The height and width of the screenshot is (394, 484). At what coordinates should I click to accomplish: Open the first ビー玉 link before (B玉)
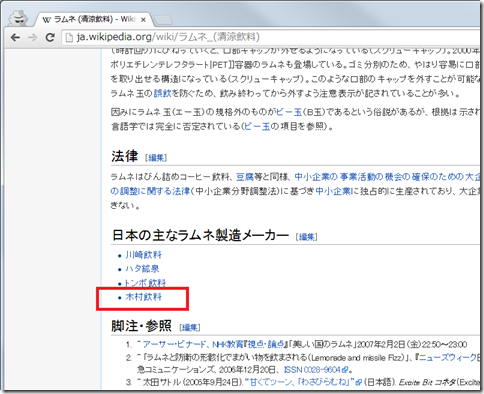(289, 112)
